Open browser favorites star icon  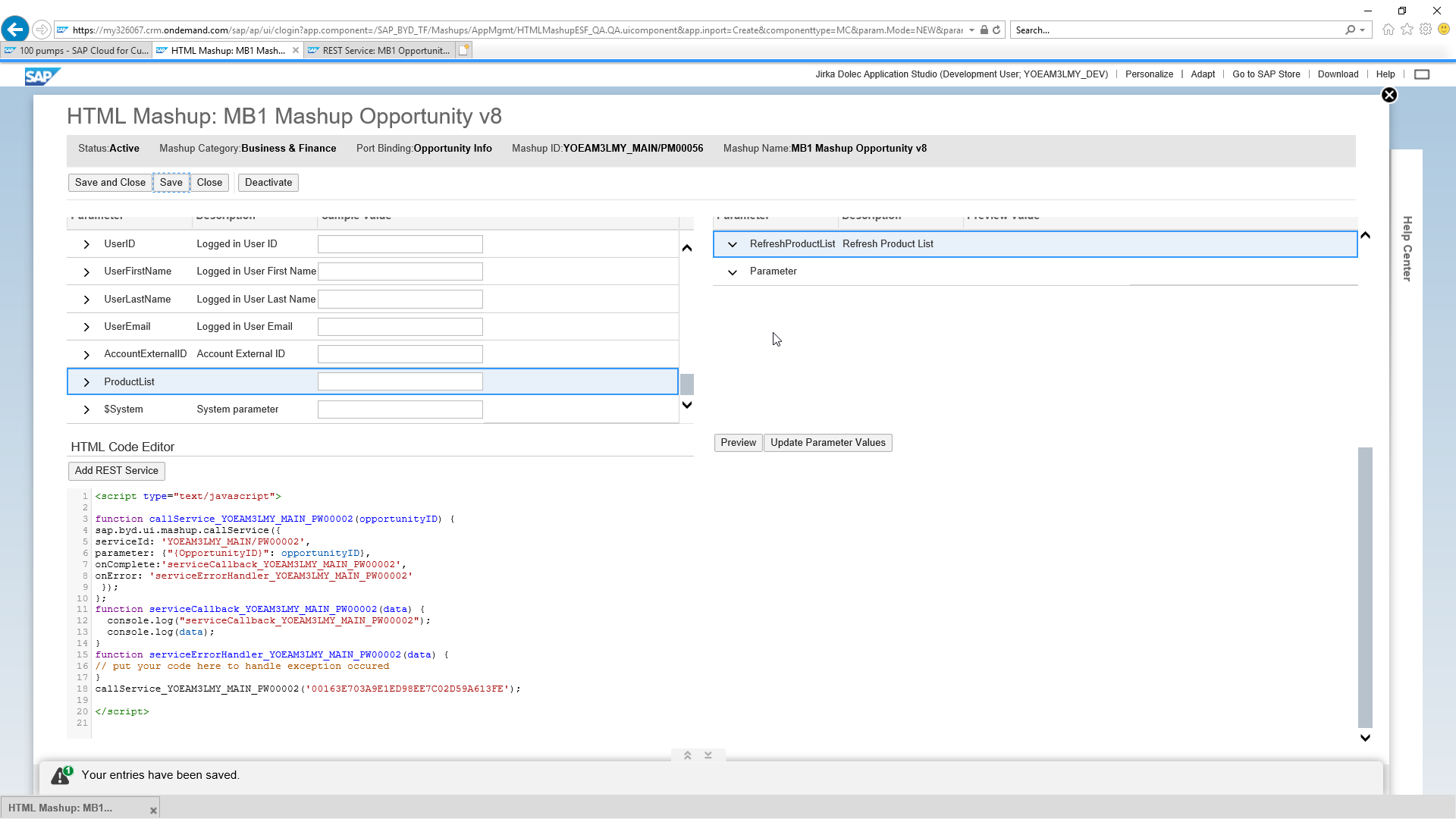click(x=1407, y=30)
